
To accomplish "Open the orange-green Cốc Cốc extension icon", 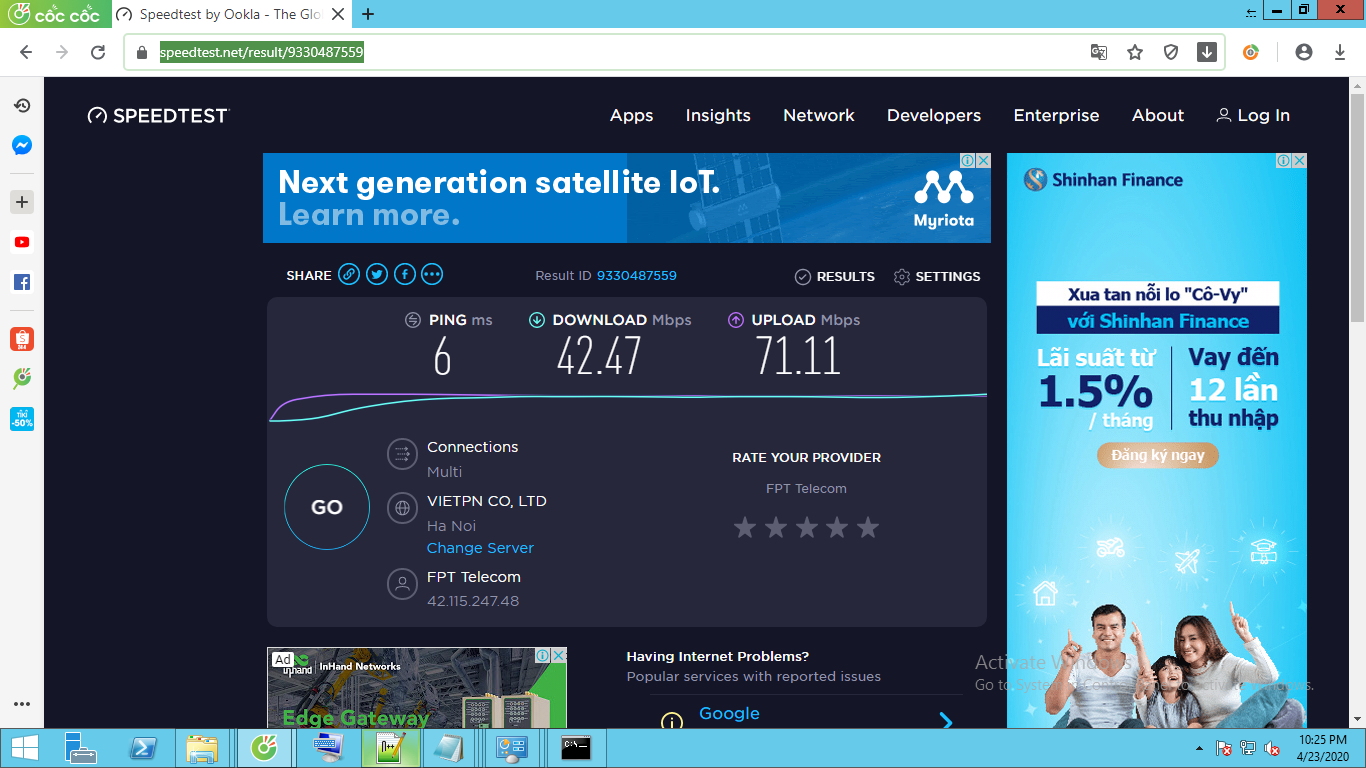I will click(x=1251, y=52).
